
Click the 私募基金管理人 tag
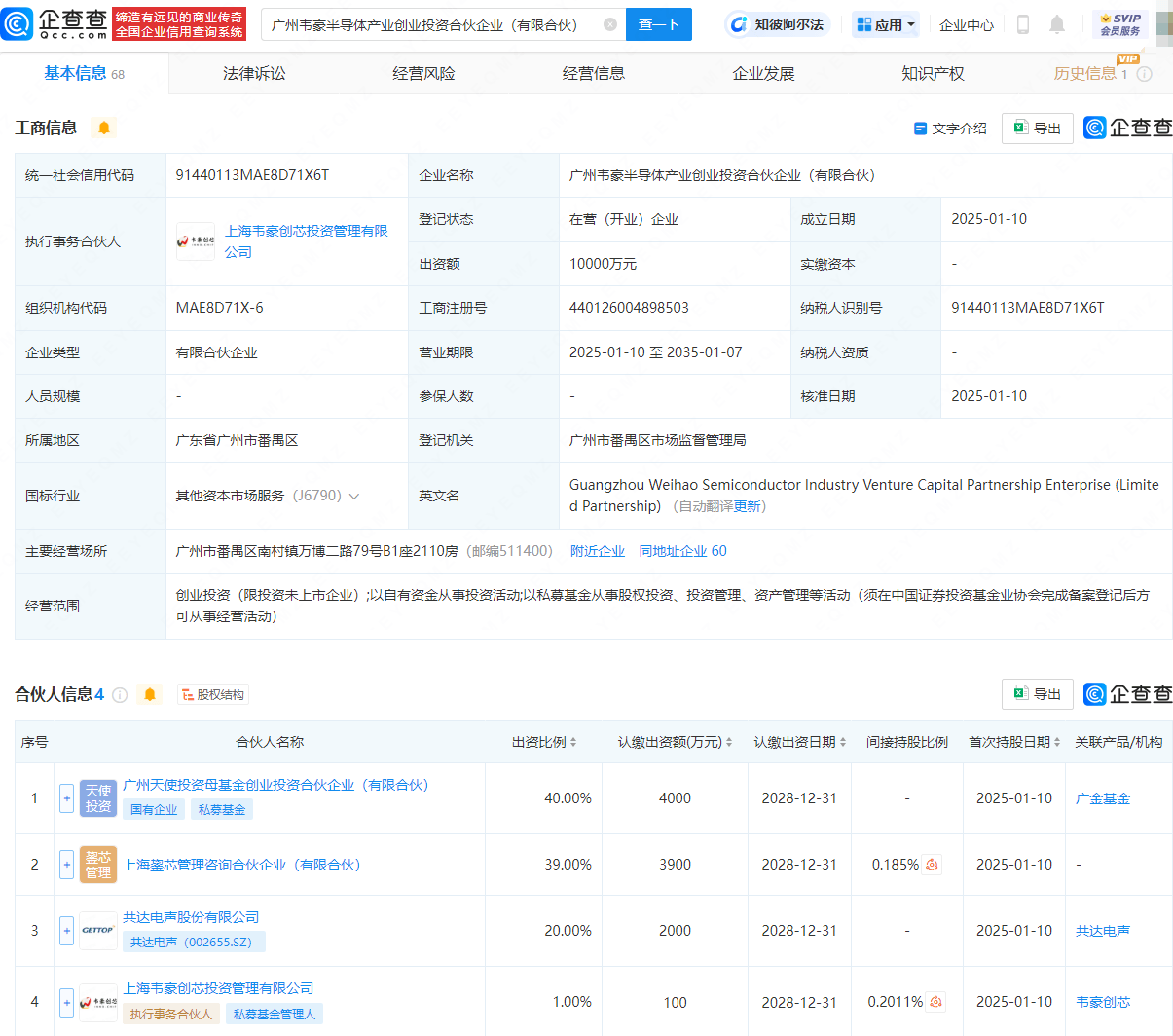274,1014
